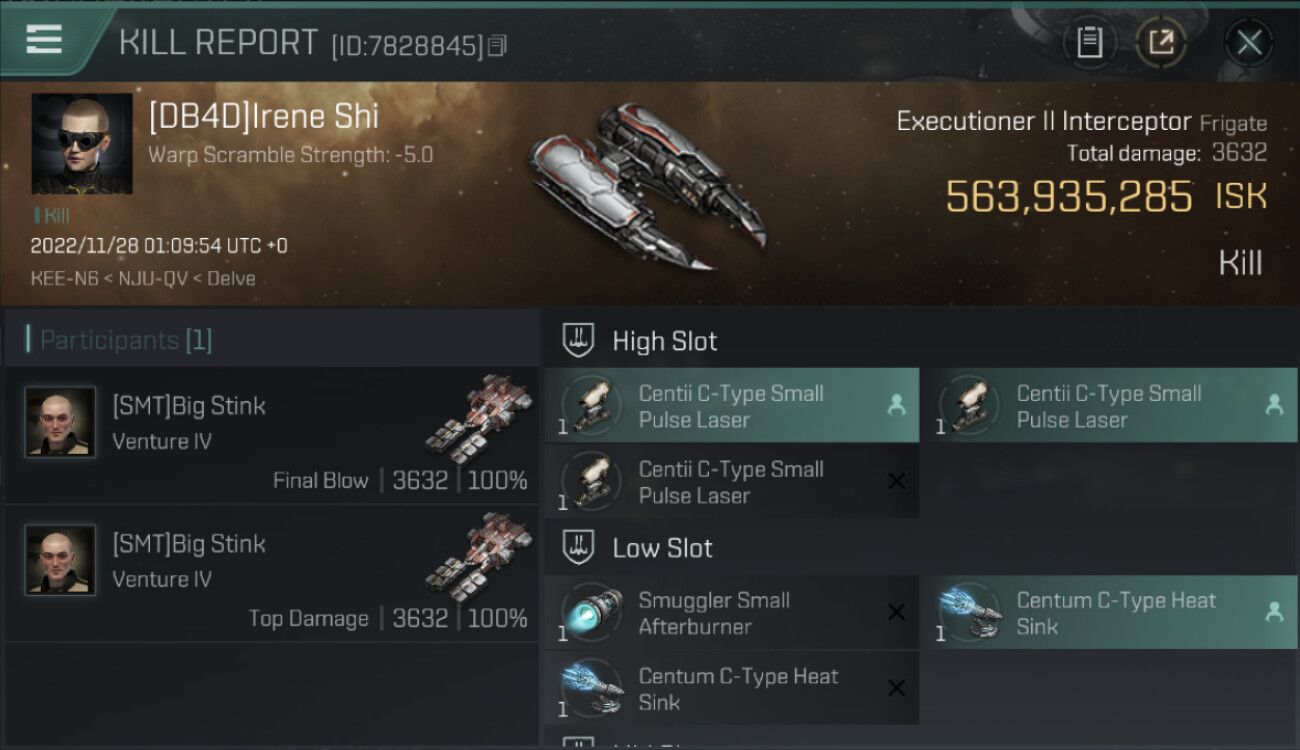Click the High Slot section icon

pos(579,340)
